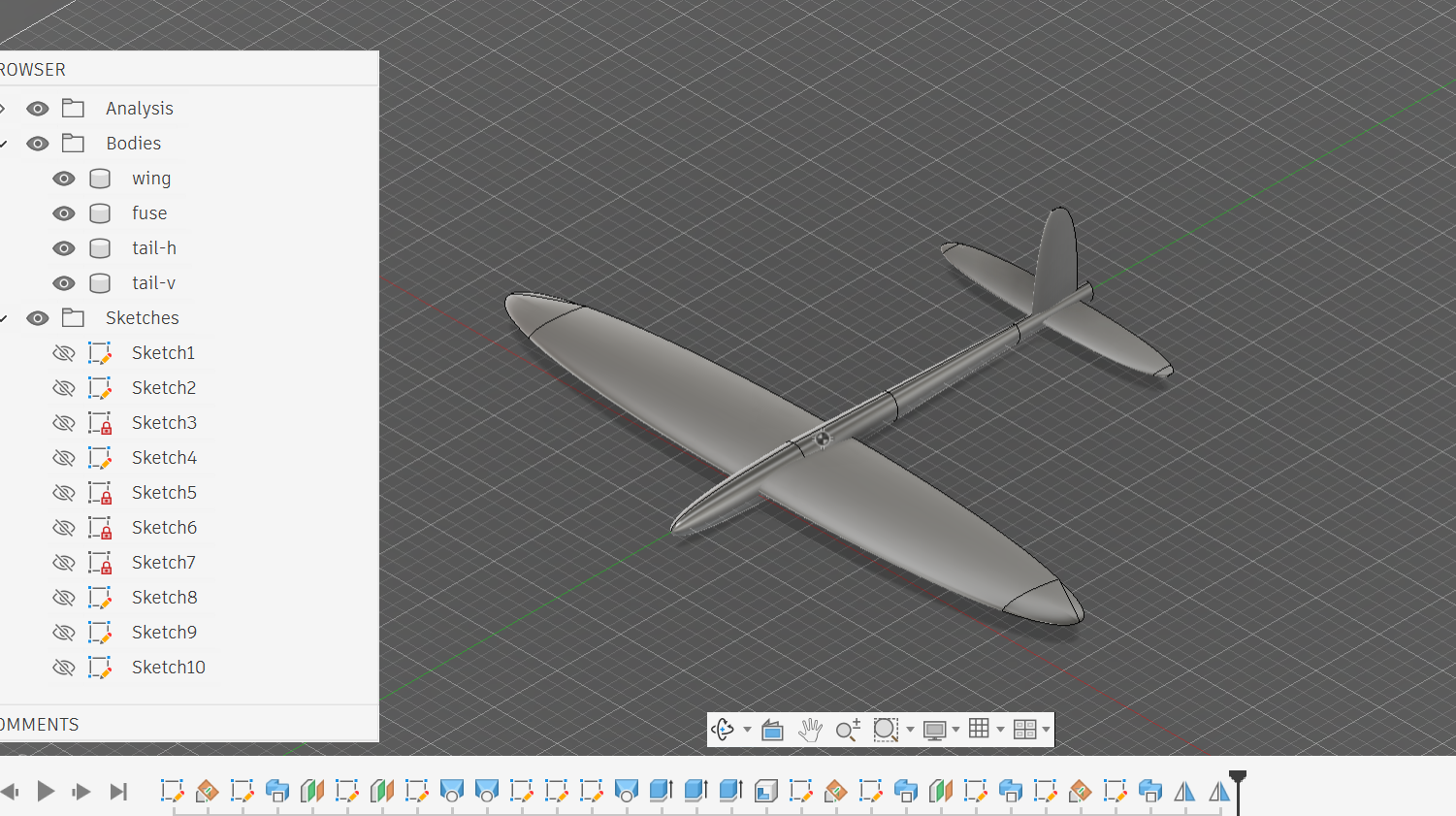Click the Bodies folder icon

(73, 144)
